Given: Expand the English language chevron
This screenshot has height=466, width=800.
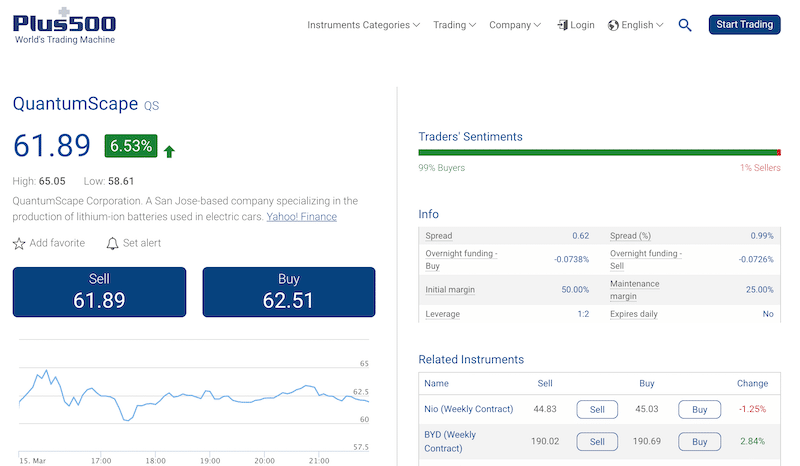Looking at the screenshot, I should tap(660, 25).
